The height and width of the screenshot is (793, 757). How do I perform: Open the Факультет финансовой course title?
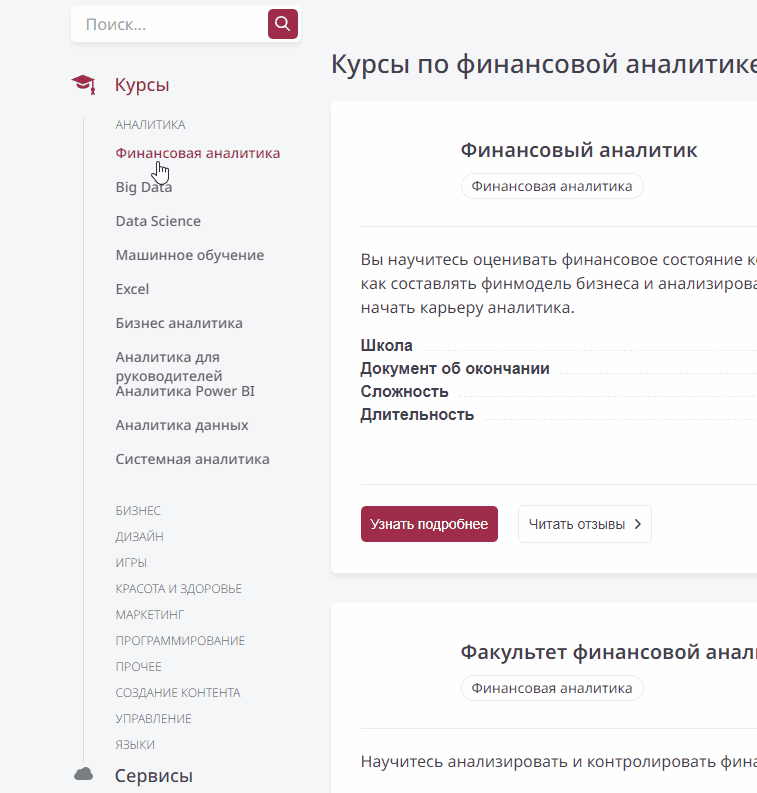[x=608, y=652]
